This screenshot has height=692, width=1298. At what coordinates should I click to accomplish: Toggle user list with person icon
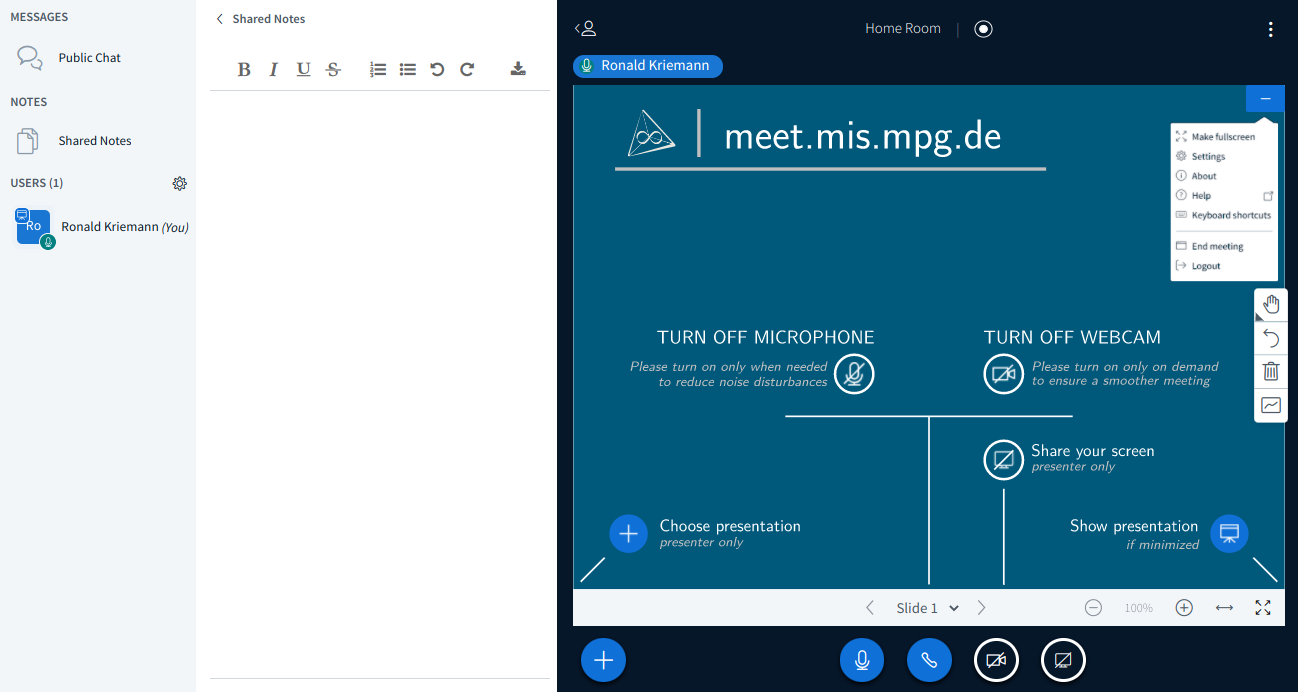(586, 29)
